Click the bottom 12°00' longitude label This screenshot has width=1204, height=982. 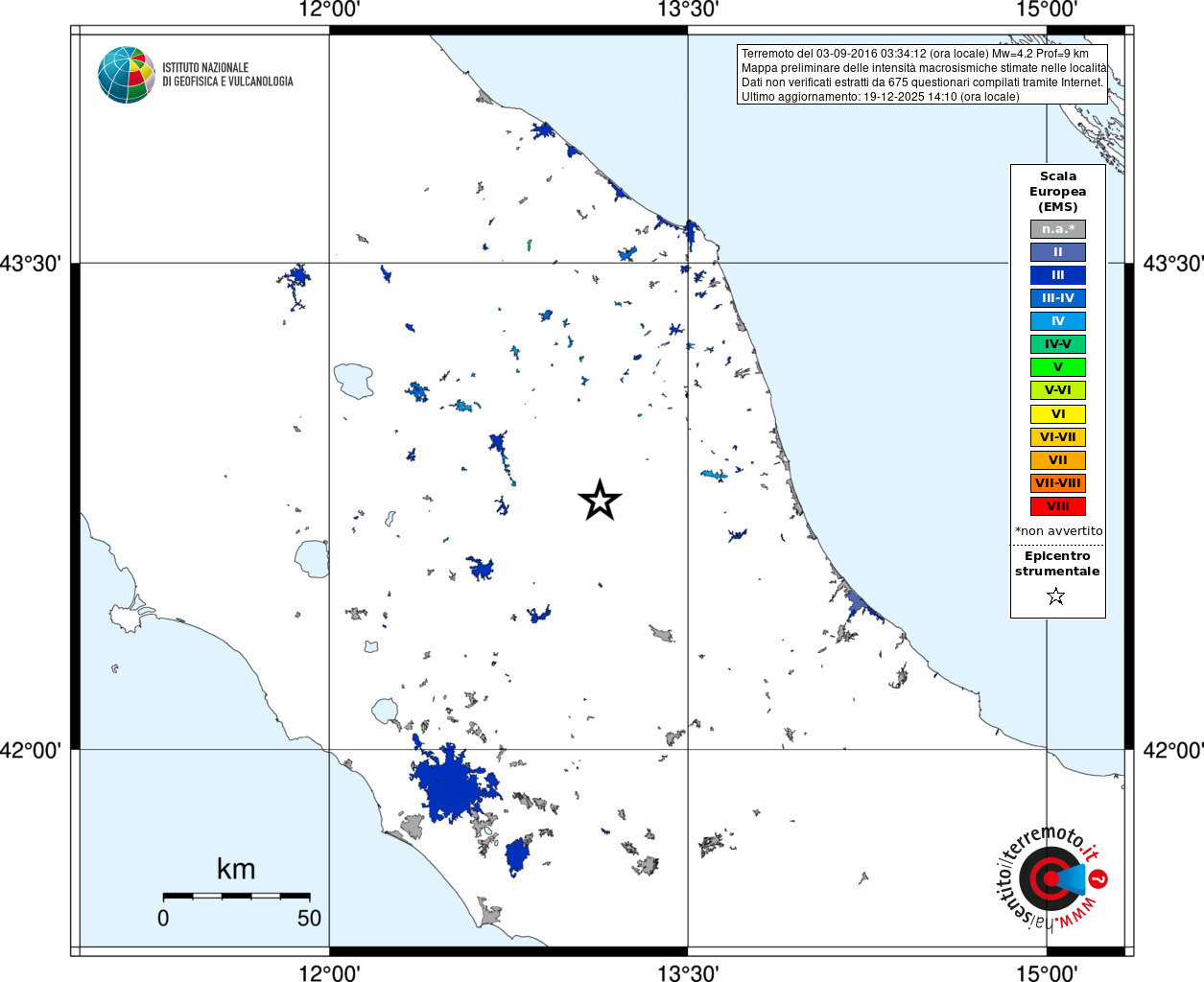[x=329, y=972]
